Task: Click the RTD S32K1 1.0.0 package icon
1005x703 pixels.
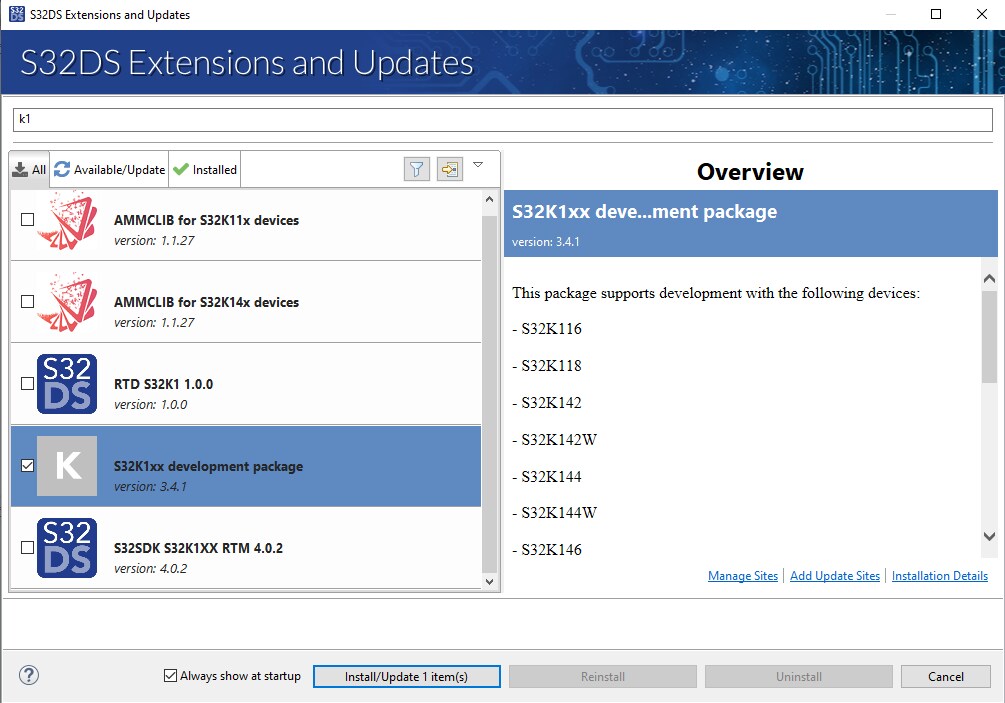Action: click(x=67, y=384)
